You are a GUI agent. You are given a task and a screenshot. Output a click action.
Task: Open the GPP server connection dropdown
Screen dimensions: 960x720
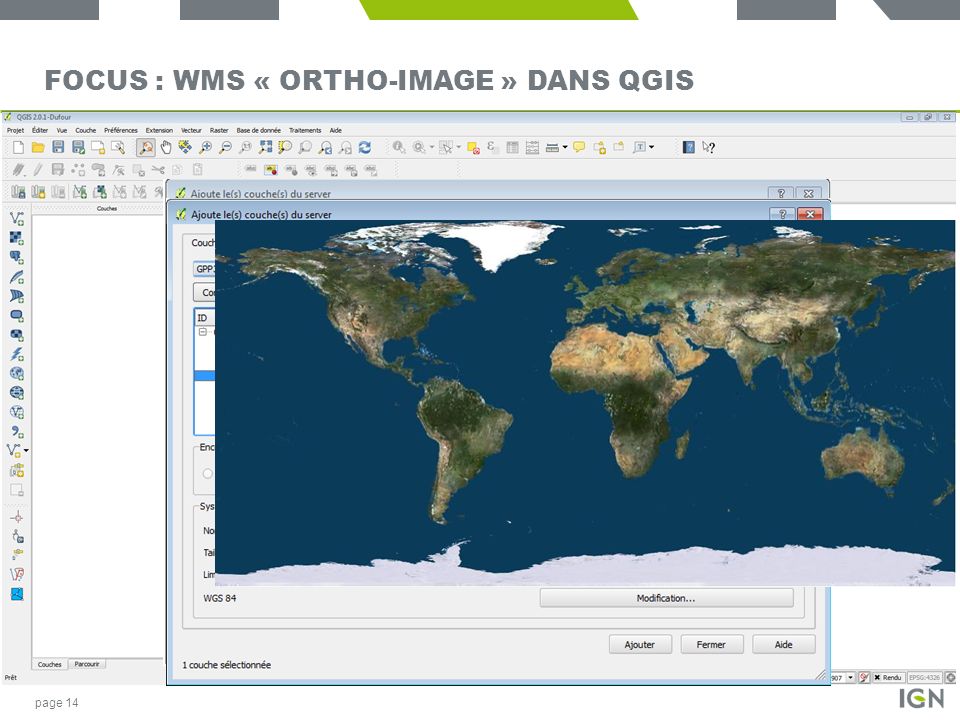coord(204,268)
